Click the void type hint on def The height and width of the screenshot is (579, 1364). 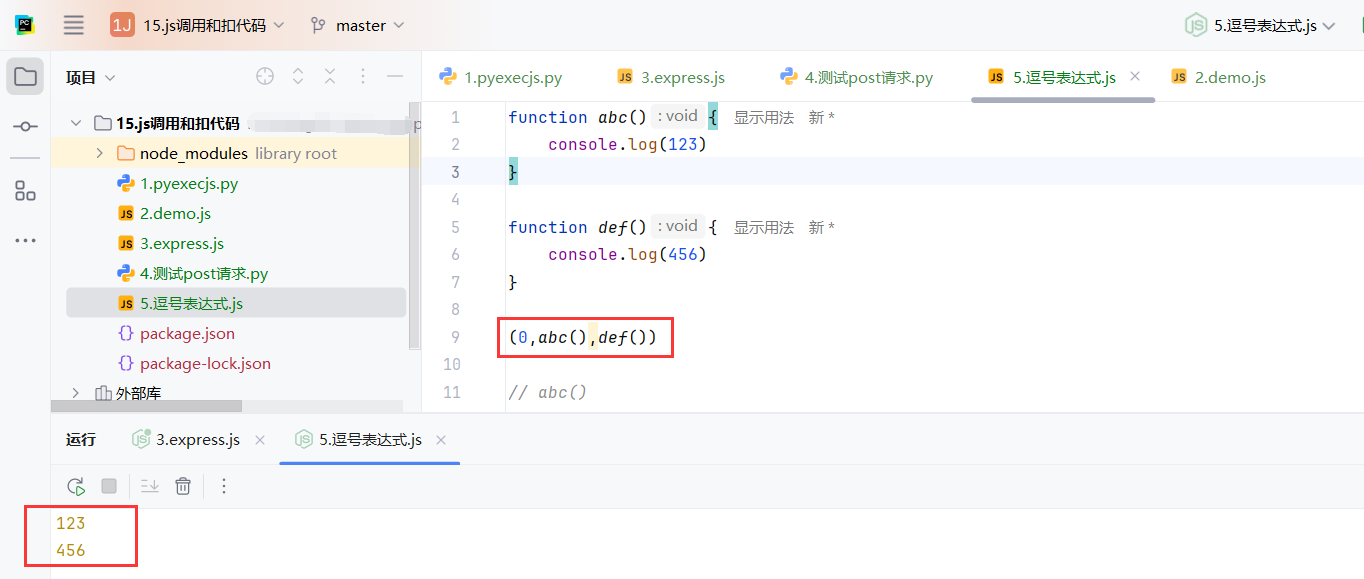tap(678, 226)
